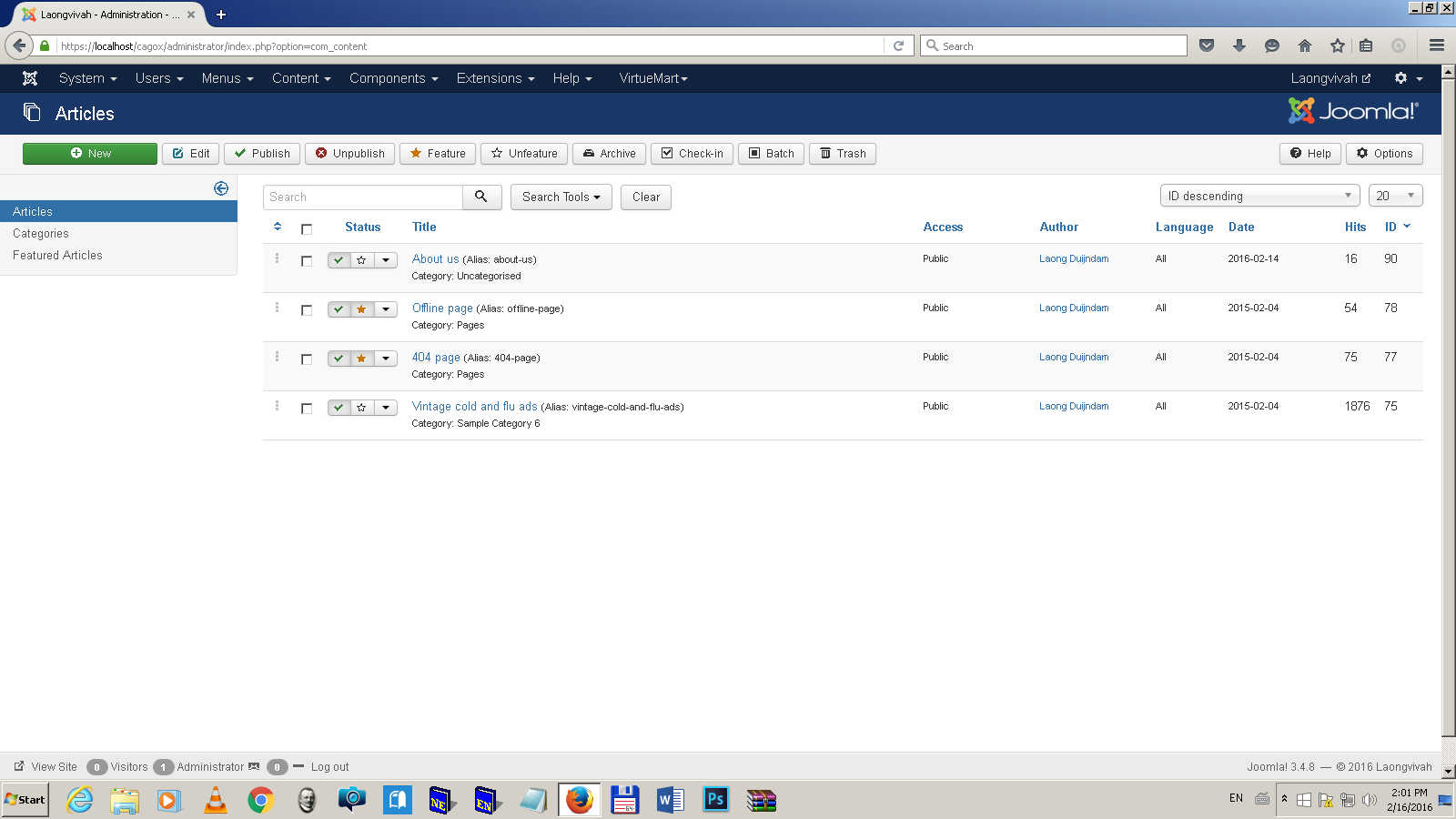1456x819 pixels.
Task: Click in the article Search field
Action: [363, 197]
